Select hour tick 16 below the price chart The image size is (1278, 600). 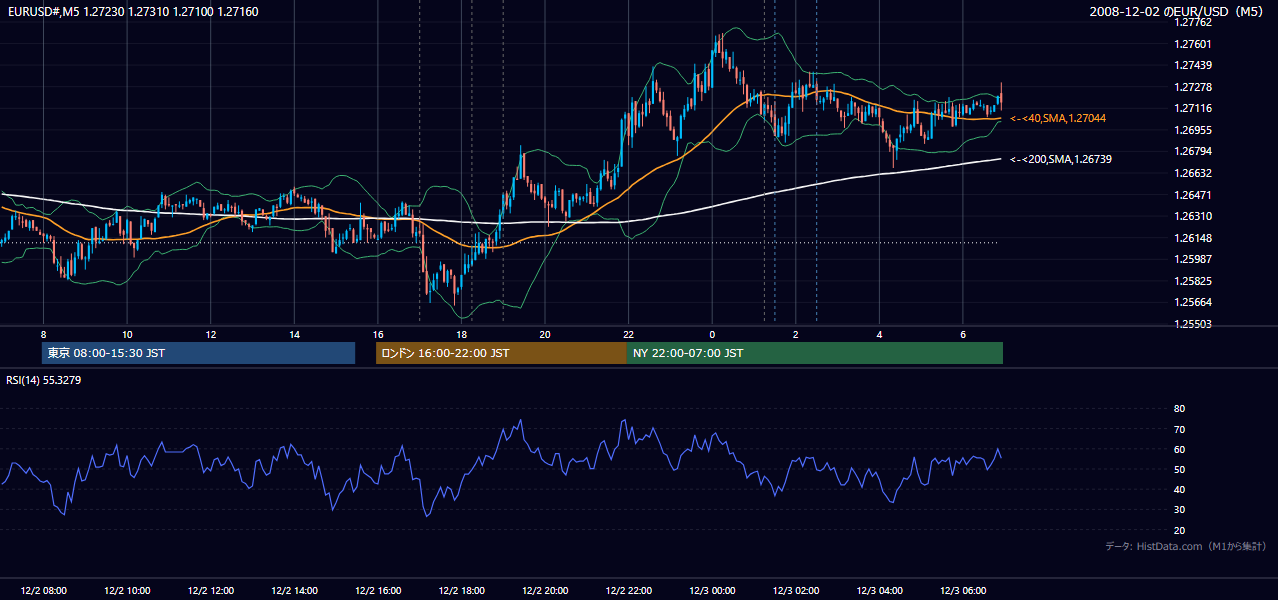click(378, 334)
